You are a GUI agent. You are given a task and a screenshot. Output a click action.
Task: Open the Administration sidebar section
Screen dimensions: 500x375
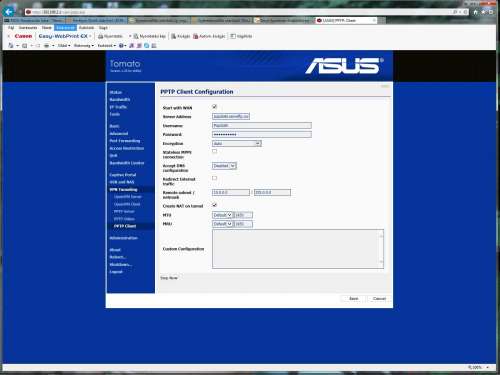[x=123, y=238]
